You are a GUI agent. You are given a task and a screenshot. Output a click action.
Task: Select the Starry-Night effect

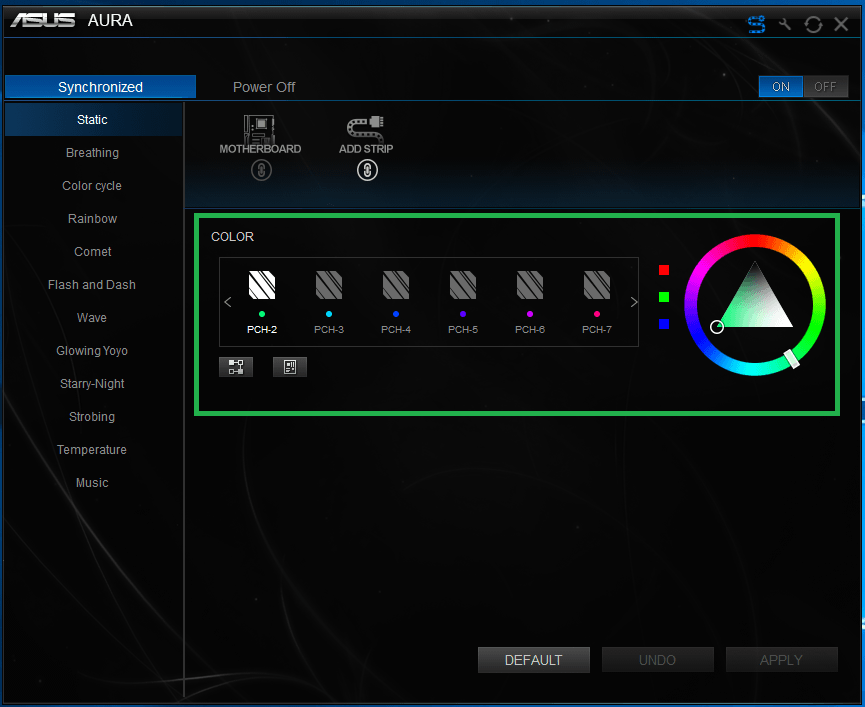(x=93, y=384)
